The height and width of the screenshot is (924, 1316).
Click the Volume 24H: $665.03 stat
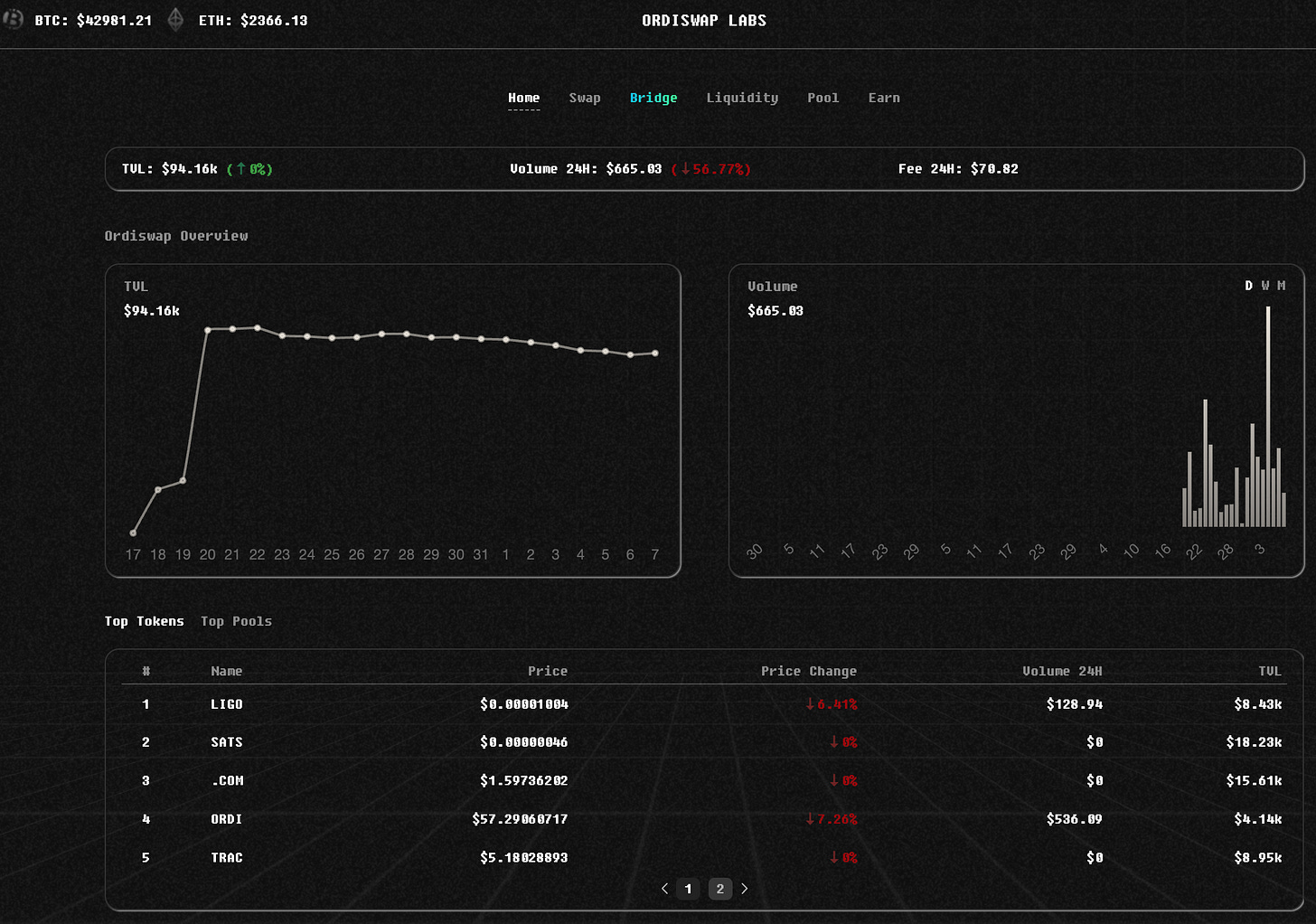pyautogui.click(x=586, y=169)
